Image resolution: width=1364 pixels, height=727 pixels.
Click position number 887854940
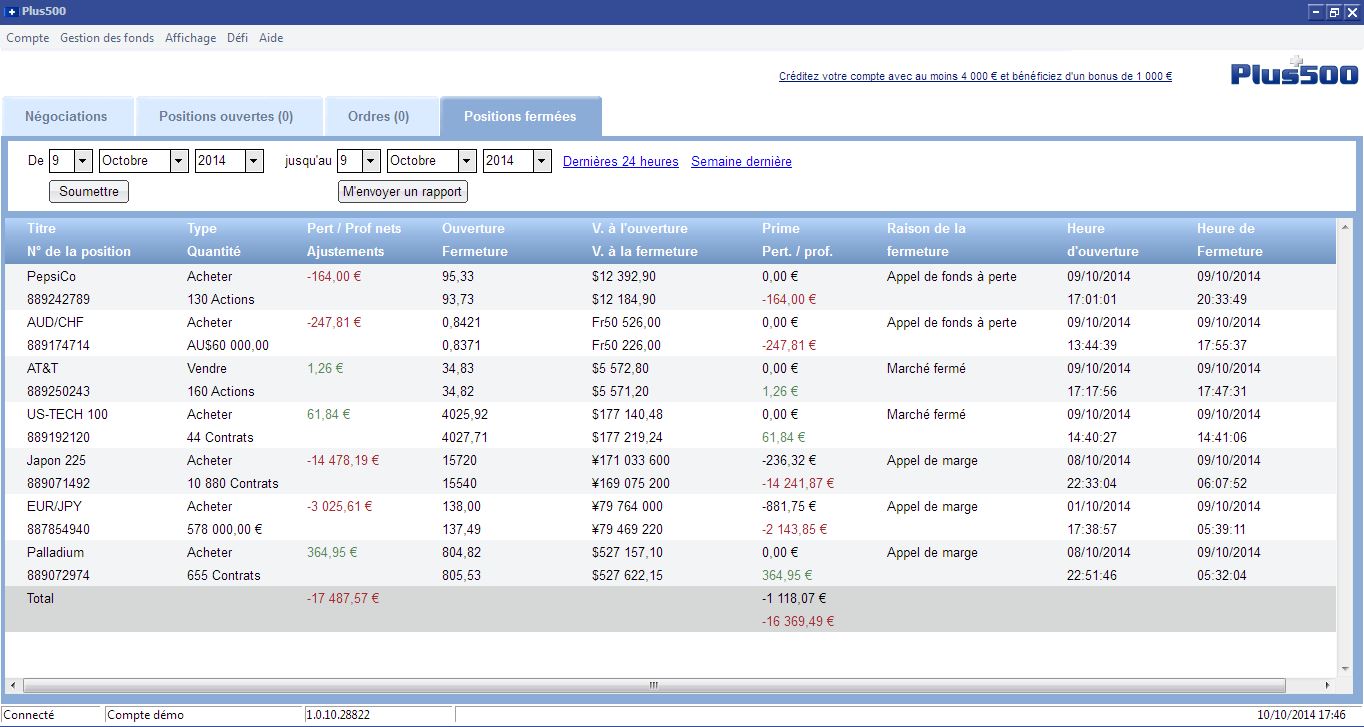(x=58, y=529)
